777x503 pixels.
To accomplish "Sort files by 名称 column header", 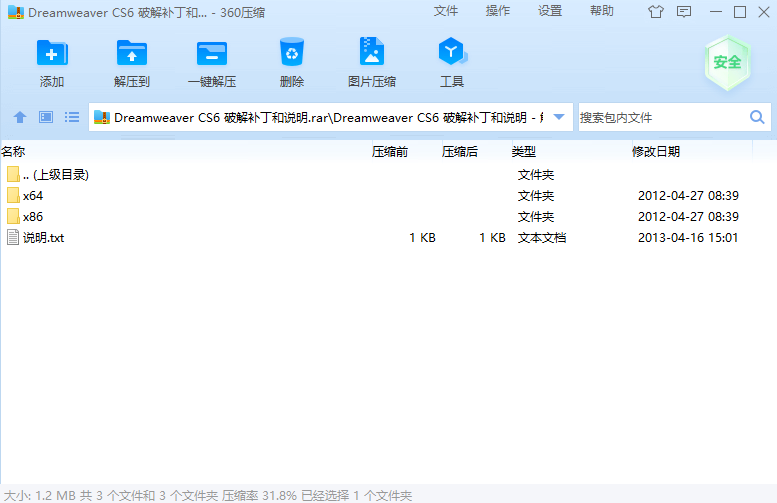I will click(x=14, y=152).
